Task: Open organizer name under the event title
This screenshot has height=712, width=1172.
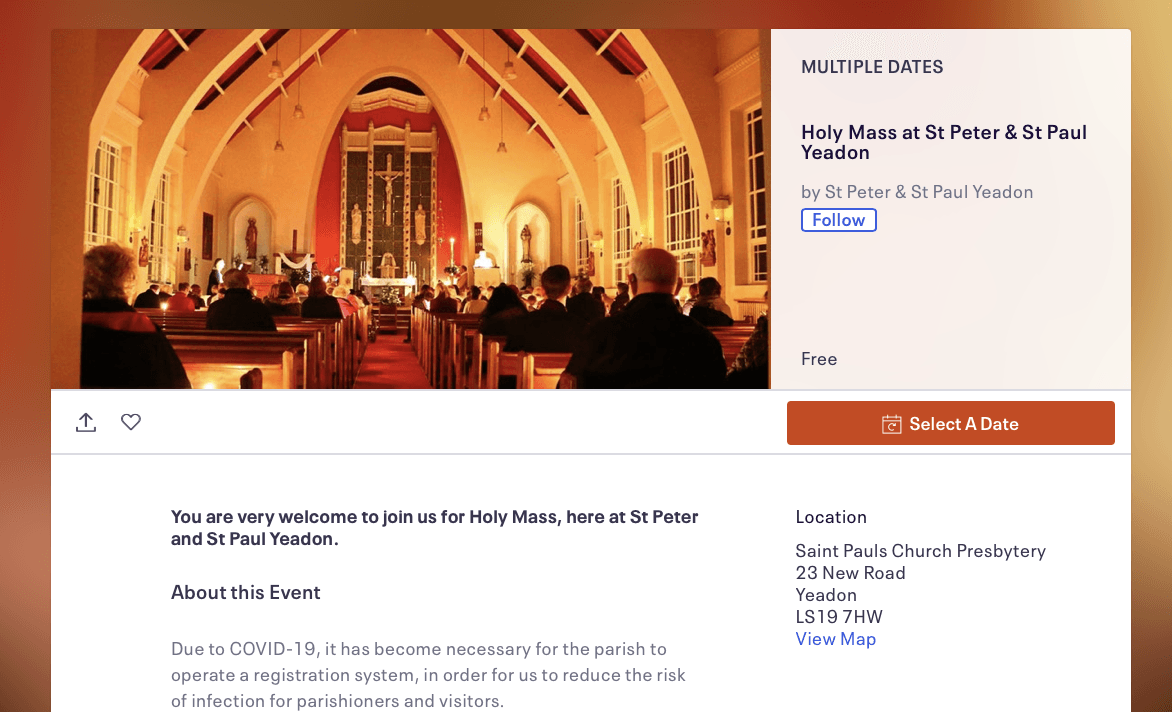Action: click(x=929, y=192)
